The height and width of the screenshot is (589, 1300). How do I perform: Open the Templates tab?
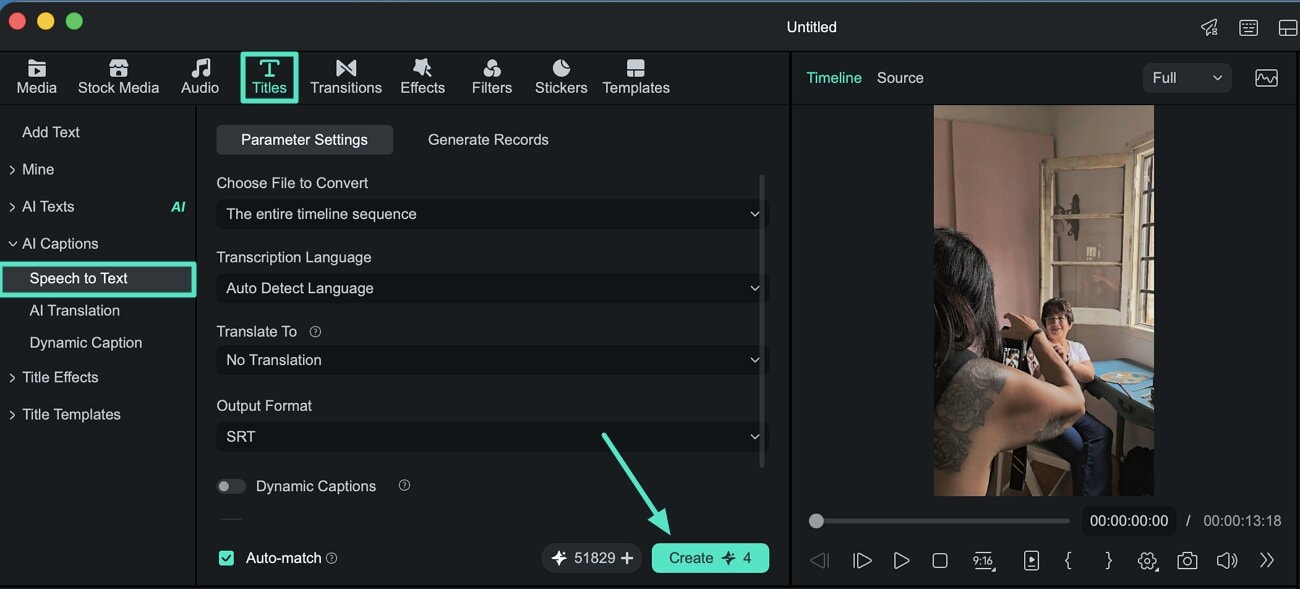(x=636, y=77)
